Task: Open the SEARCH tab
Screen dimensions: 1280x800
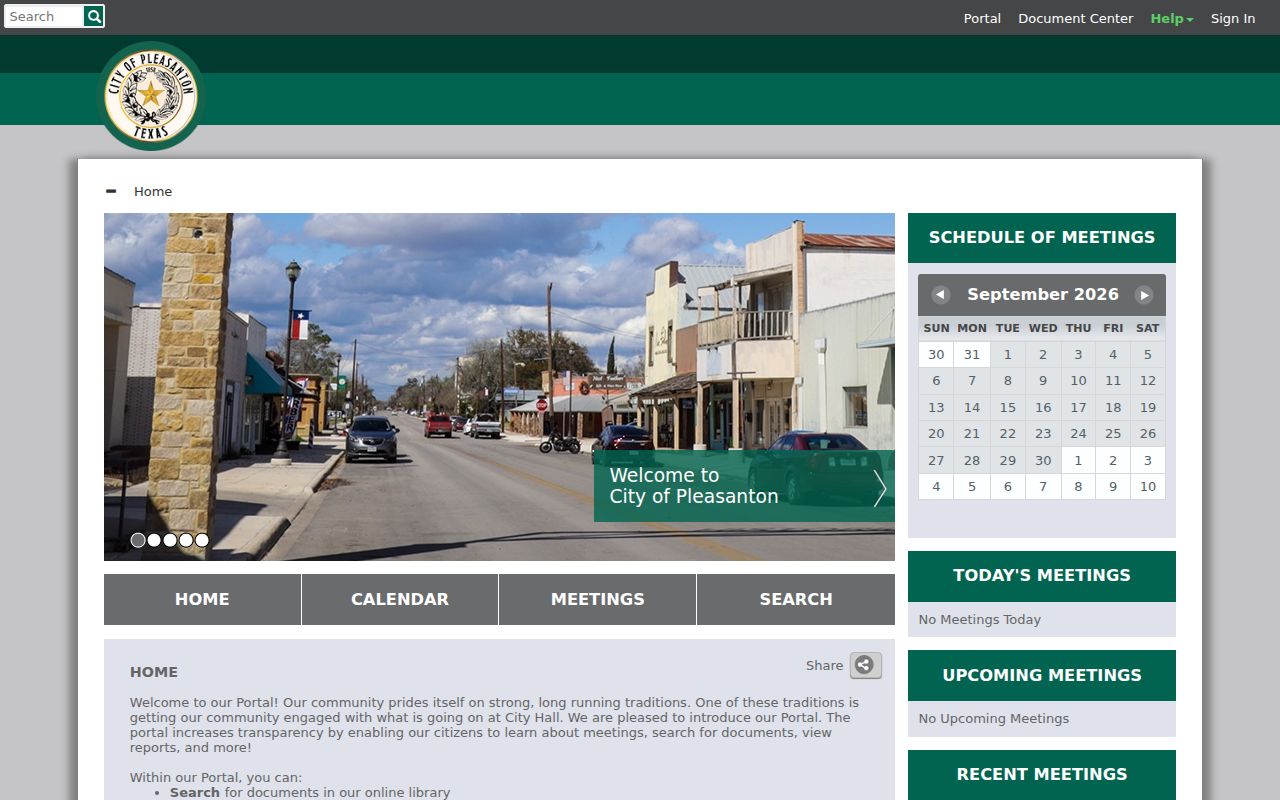Action: point(796,599)
